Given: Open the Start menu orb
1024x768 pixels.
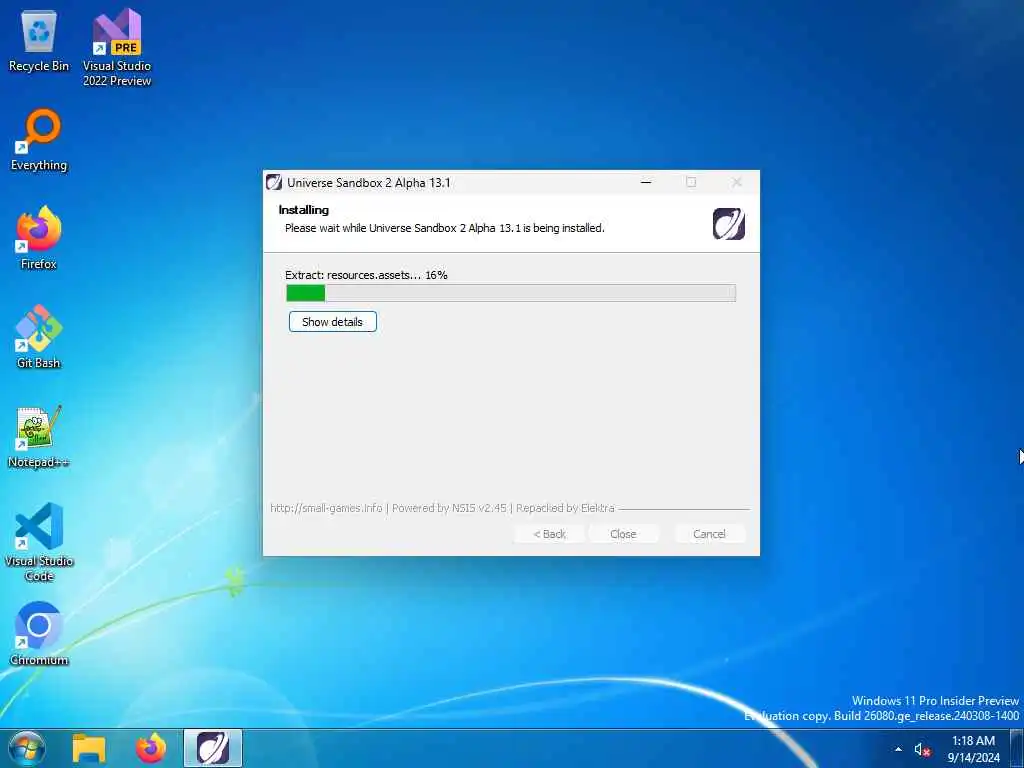Looking at the screenshot, I should (27, 748).
